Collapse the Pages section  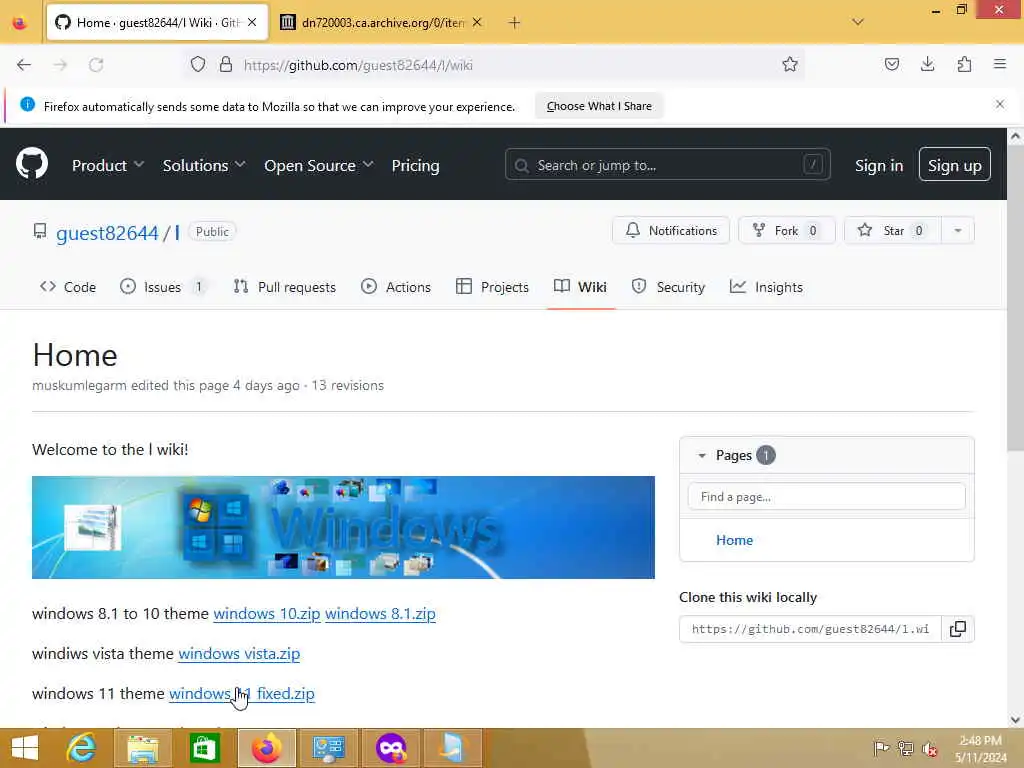pos(702,456)
